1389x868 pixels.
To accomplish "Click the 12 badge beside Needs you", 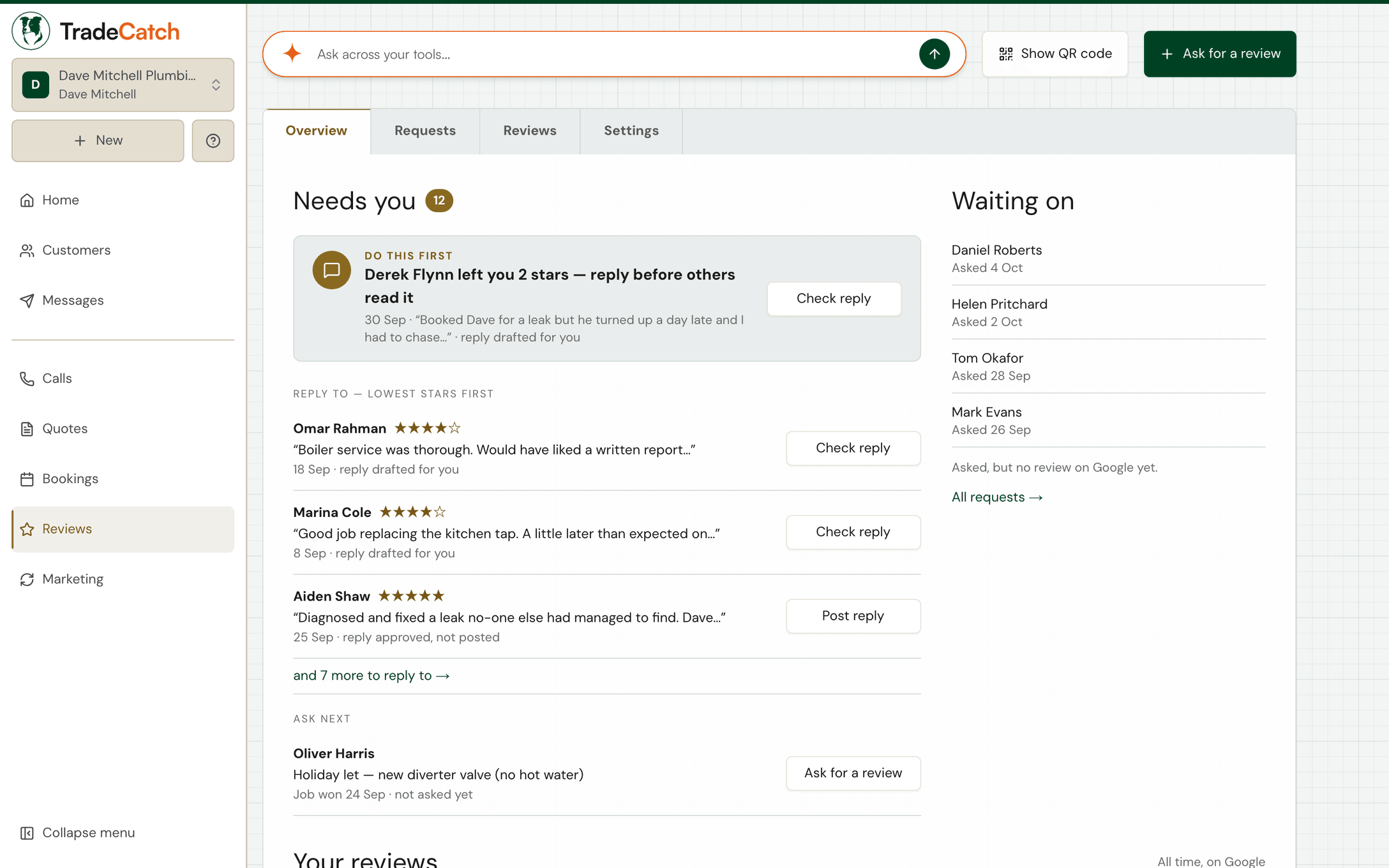I will (x=439, y=200).
